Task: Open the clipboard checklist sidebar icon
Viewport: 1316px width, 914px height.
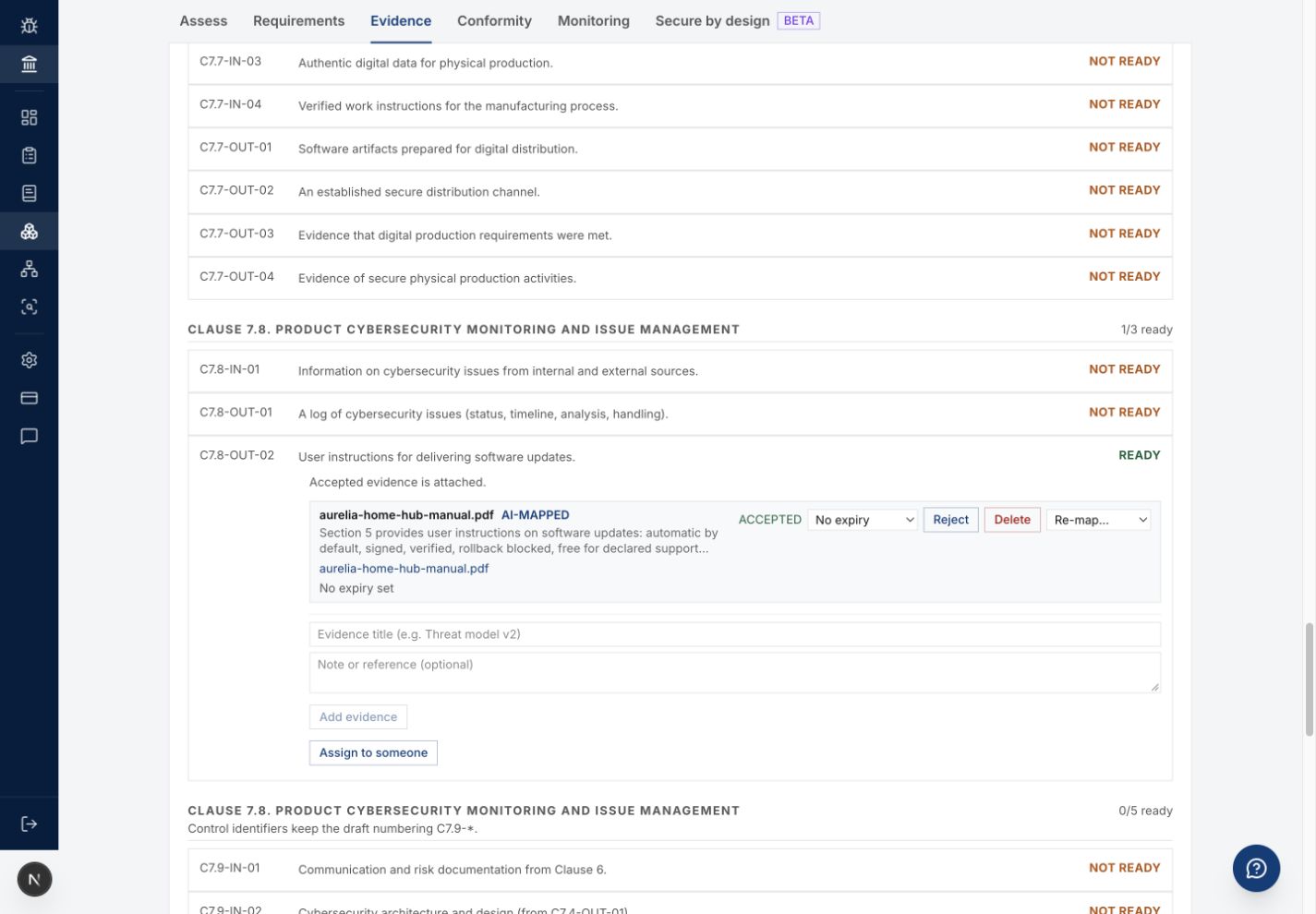Action: pyautogui.click(x=29, y=155)
